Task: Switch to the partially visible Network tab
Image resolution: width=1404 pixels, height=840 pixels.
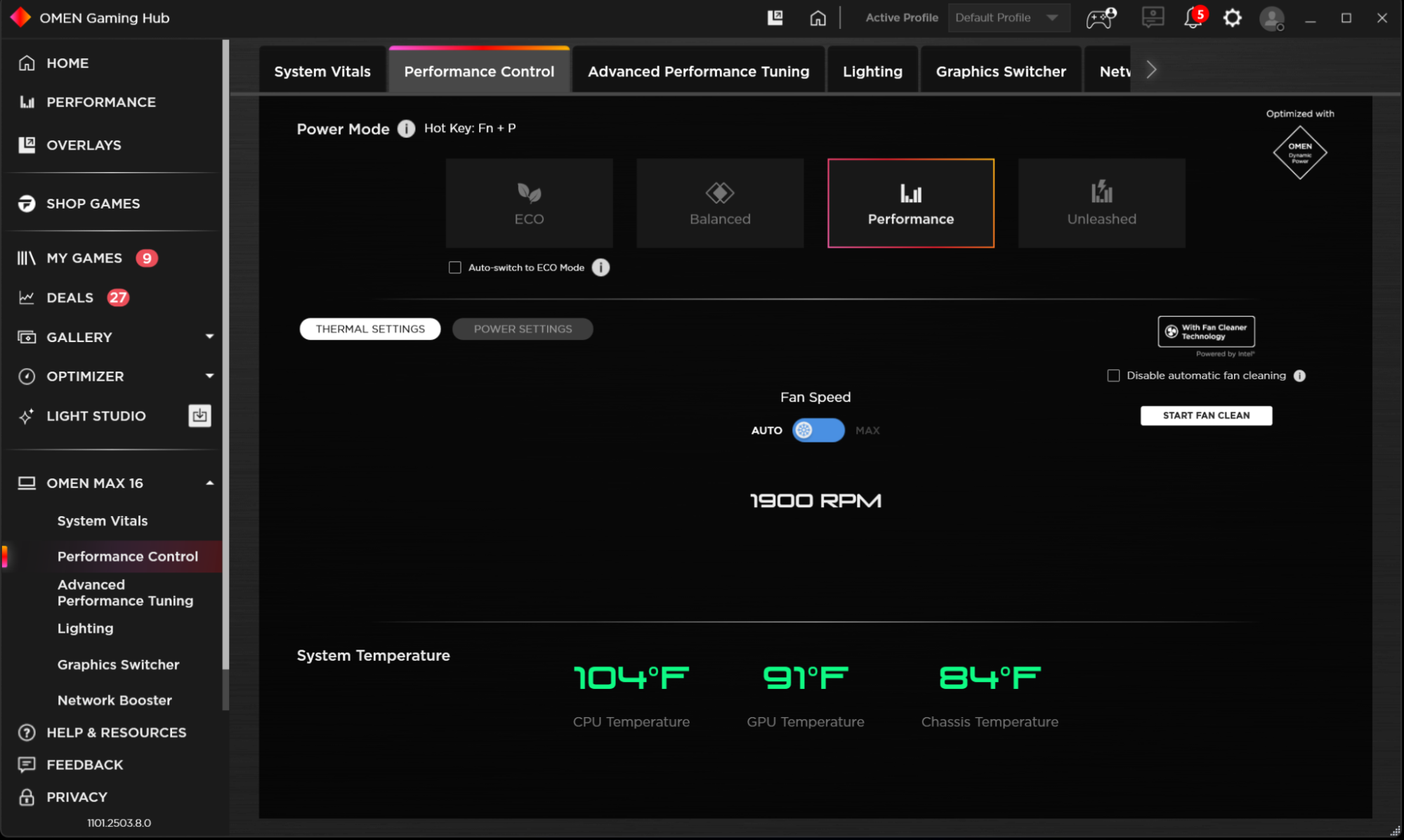Action: [1108, 71]
